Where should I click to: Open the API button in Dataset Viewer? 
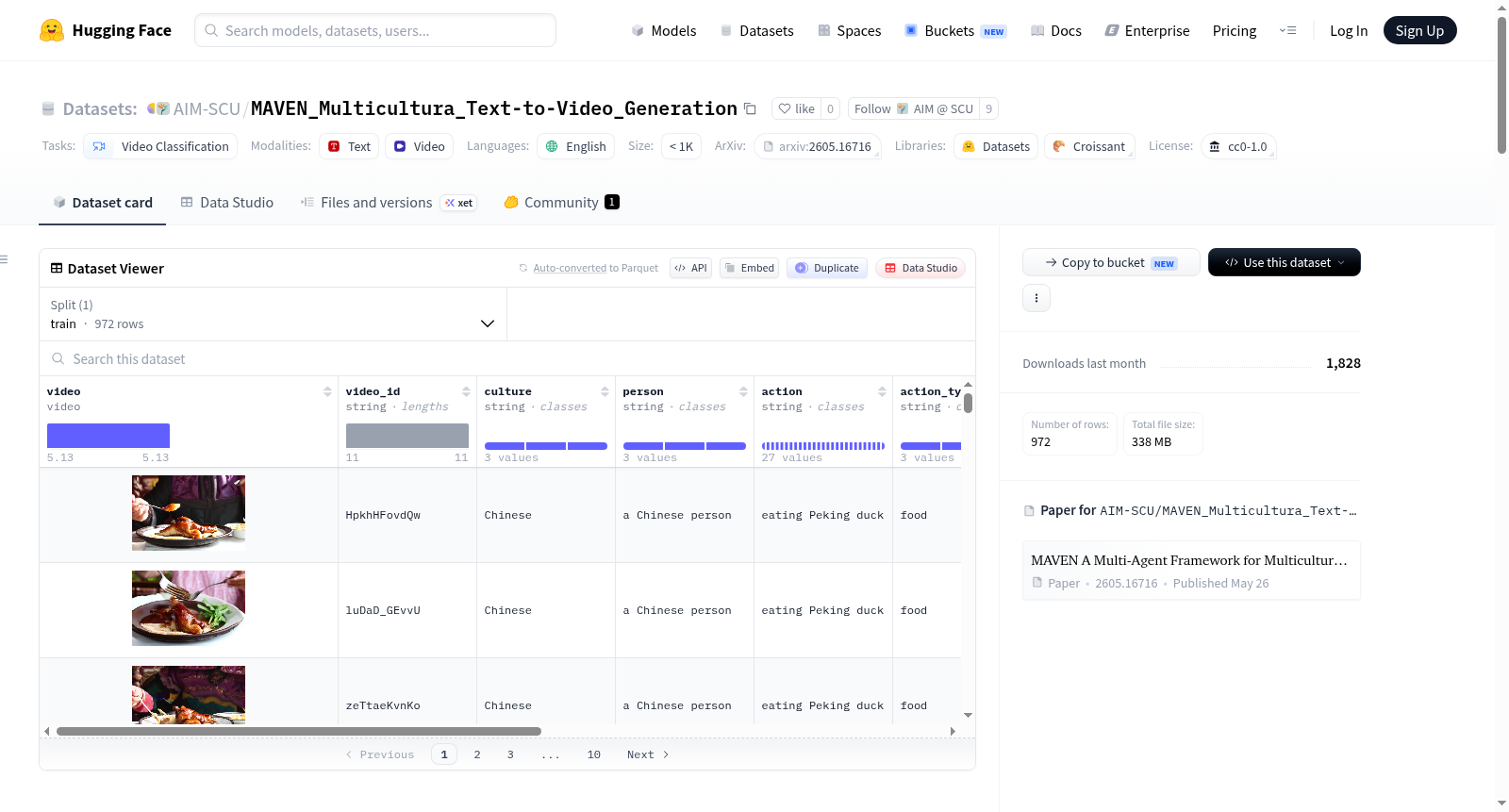[690, 268]
